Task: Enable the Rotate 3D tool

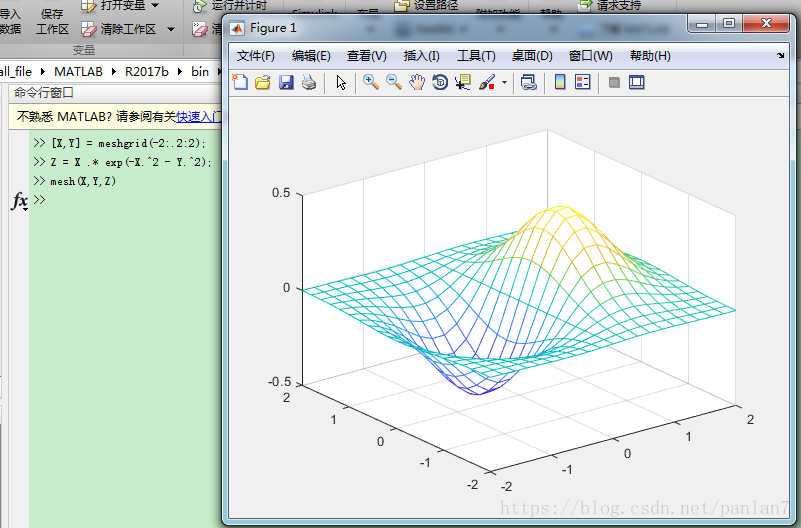Action: click(440, 83)
